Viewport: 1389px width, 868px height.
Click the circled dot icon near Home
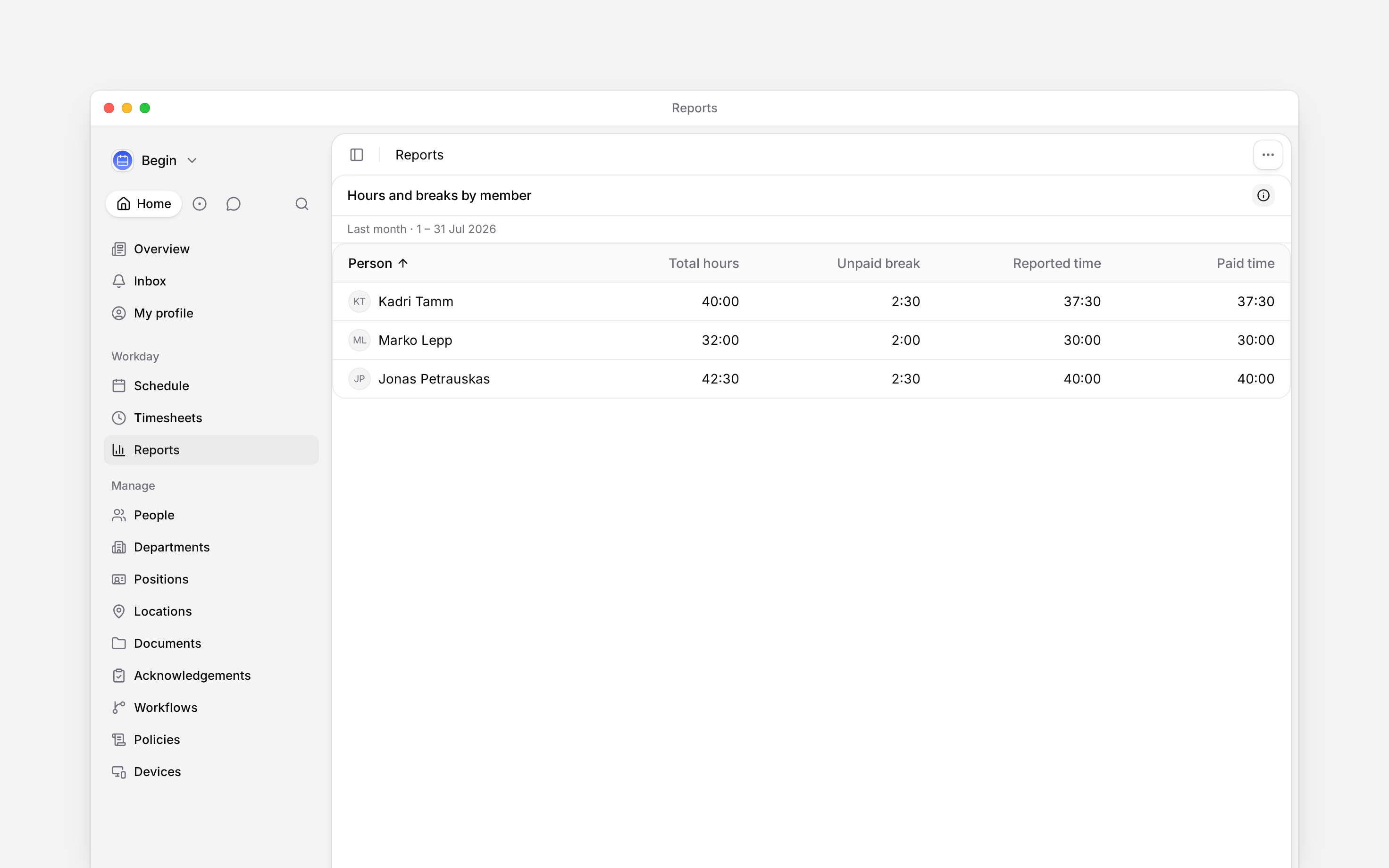(x=199, y=204)
